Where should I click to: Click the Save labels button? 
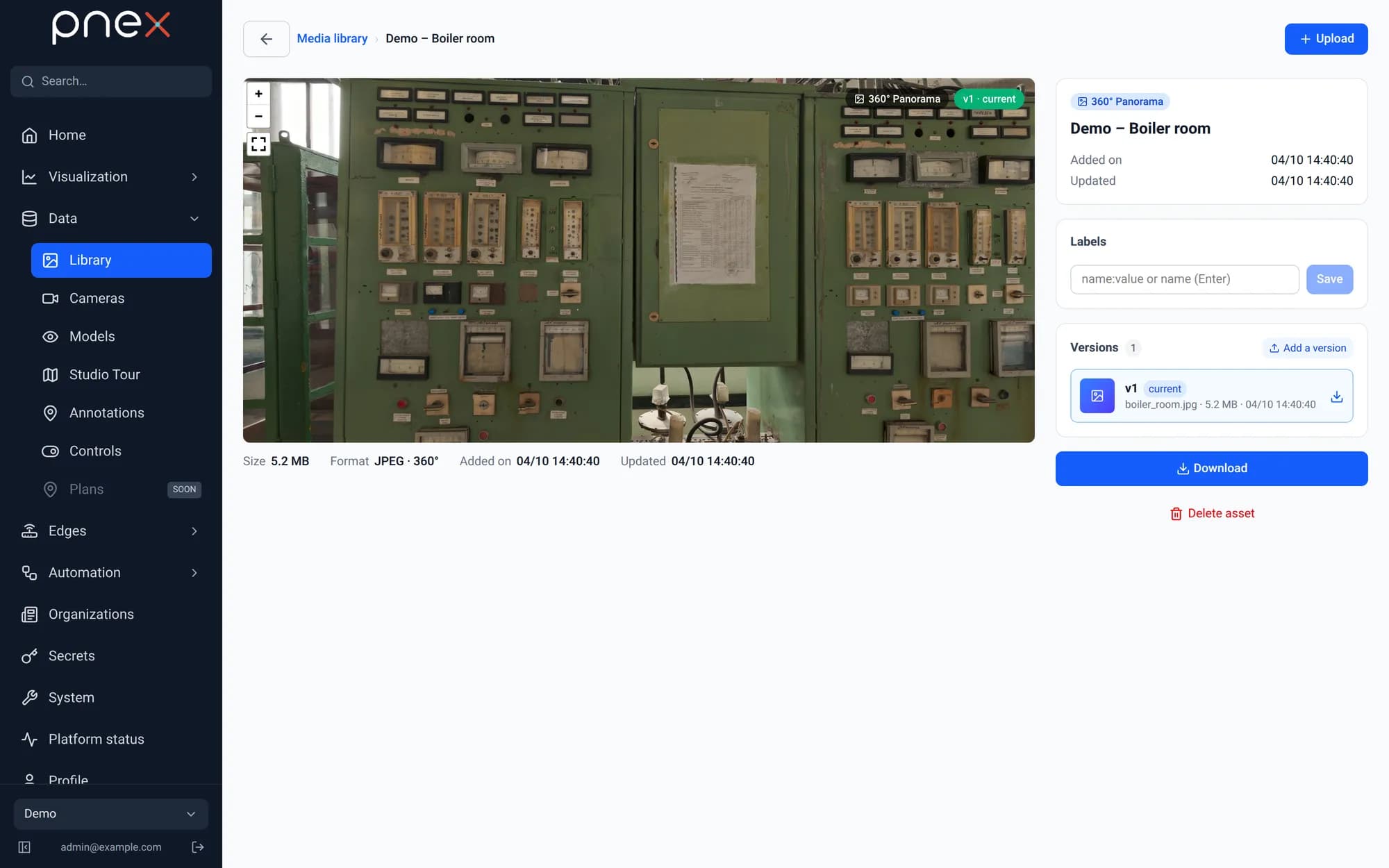(x=1329, y=279)
